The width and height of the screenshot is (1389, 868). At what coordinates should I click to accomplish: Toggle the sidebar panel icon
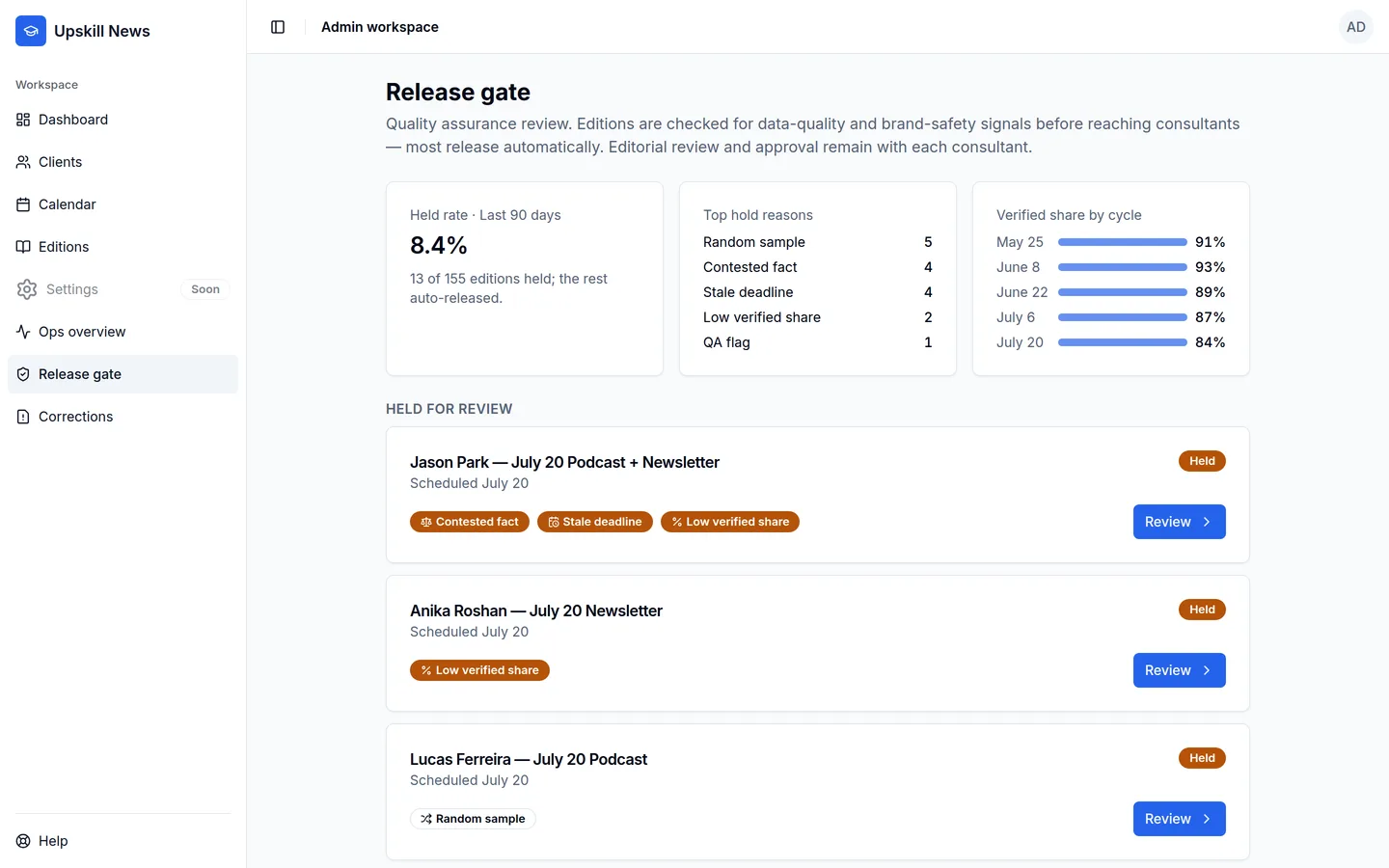tap(278, 27)
